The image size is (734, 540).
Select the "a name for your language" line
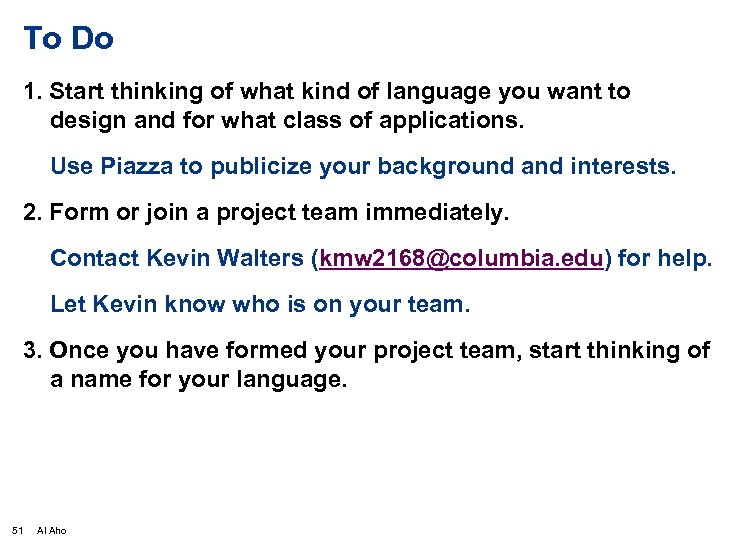(x=198, y=380)
